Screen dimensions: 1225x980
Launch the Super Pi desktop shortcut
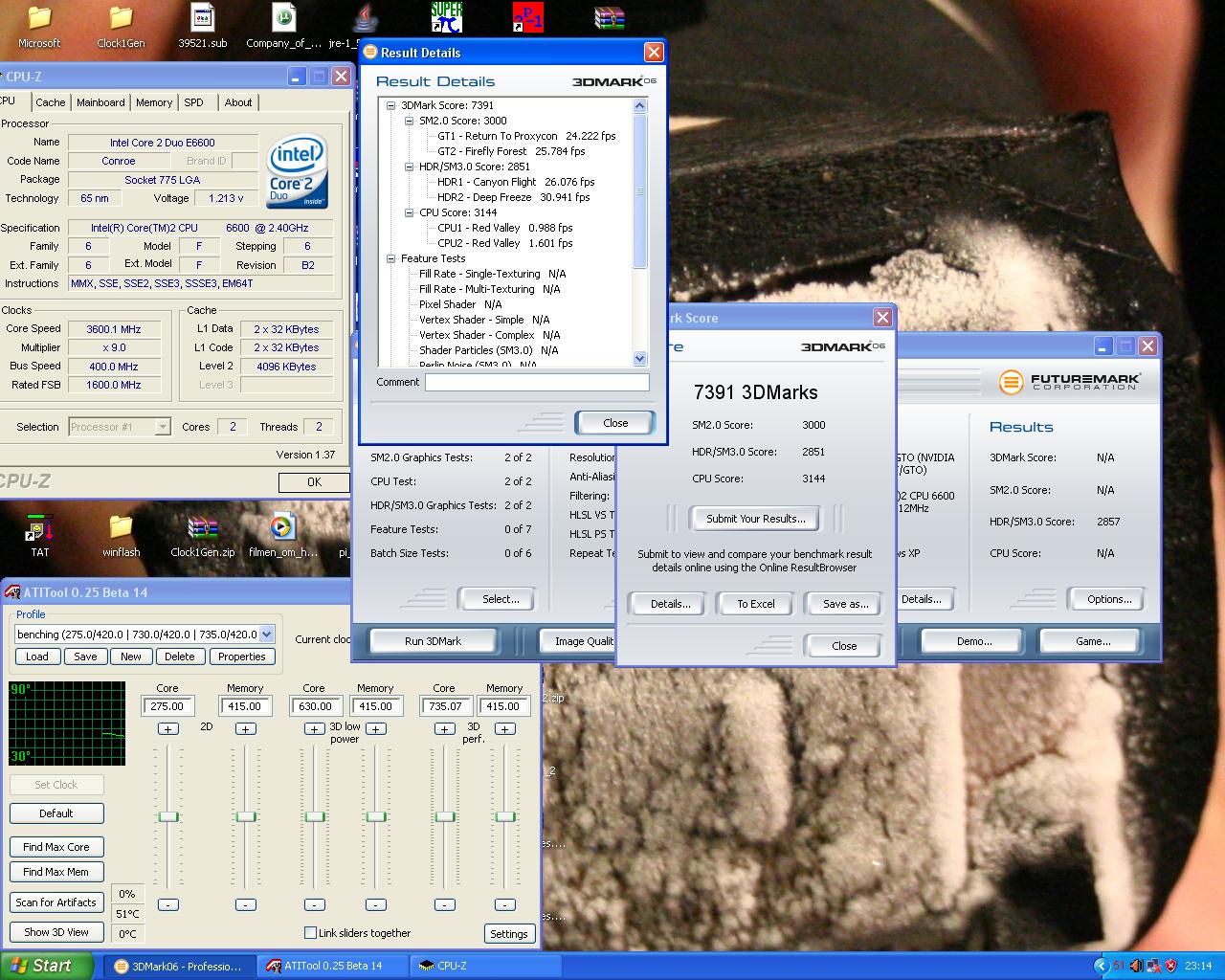tap(447, 17)
